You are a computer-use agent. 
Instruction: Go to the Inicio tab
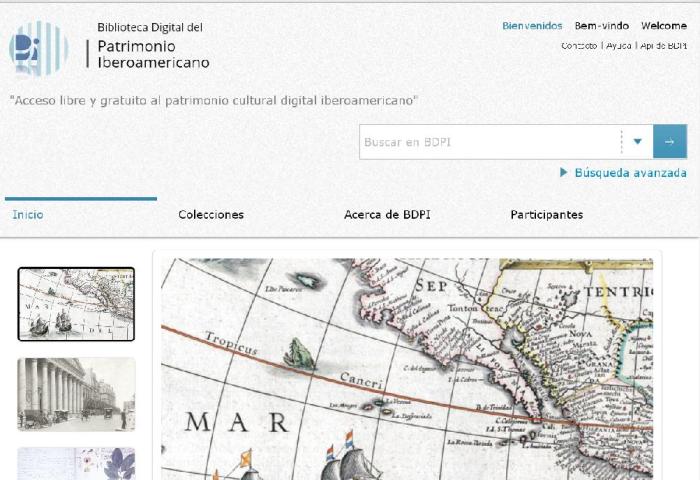tap(28, 215)
